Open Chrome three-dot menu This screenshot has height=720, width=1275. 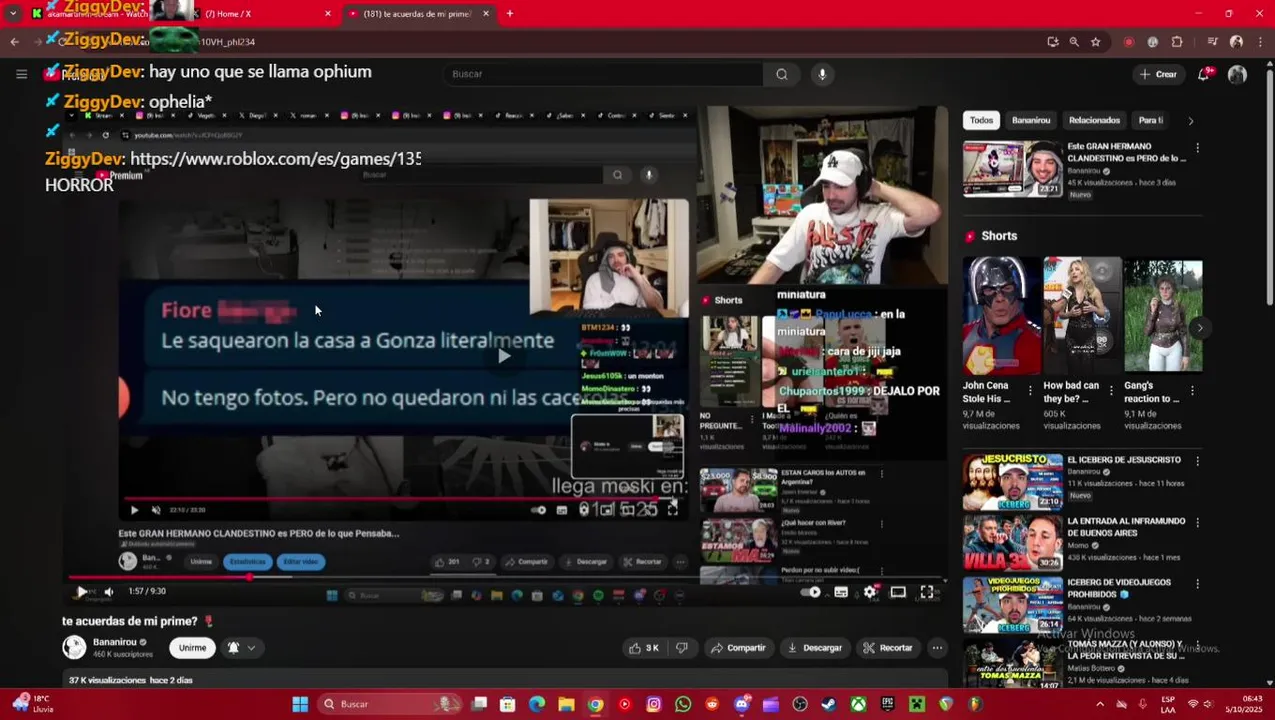(1259, 42)
